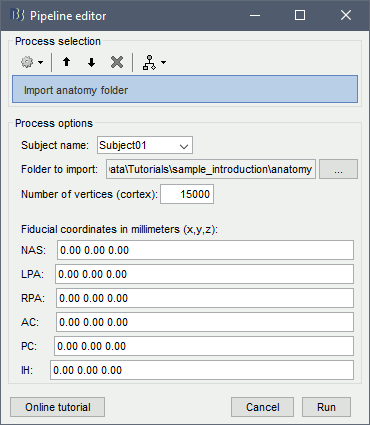Minimize the Pipeline editor window
370x425 pixels.
[x=255, y=15]
